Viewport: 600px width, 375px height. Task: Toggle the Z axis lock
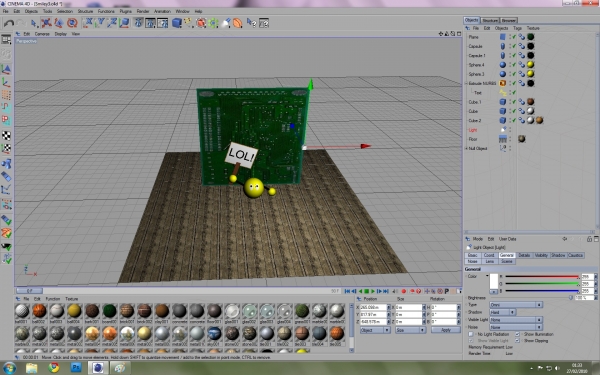tap(112, 23)
